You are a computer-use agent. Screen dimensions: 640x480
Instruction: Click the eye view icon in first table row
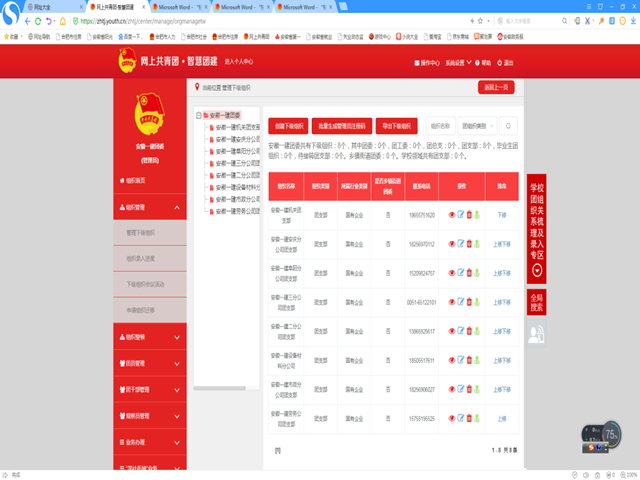(x=452, y=215)
